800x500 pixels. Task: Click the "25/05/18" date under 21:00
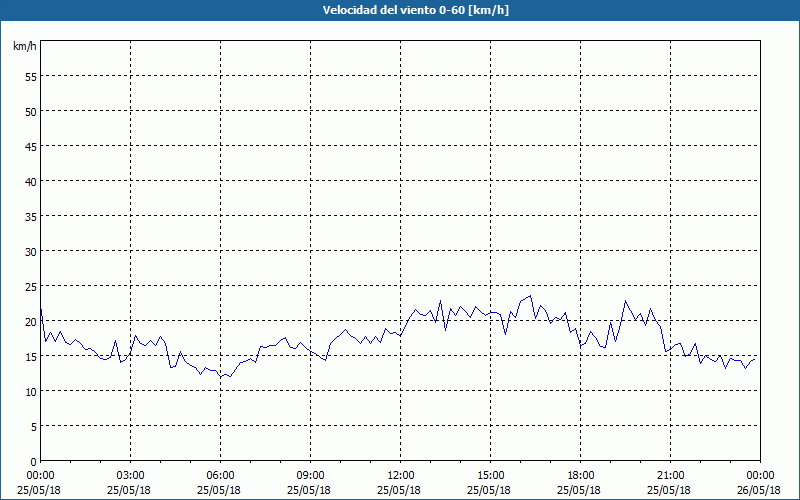tap(669, 490)
